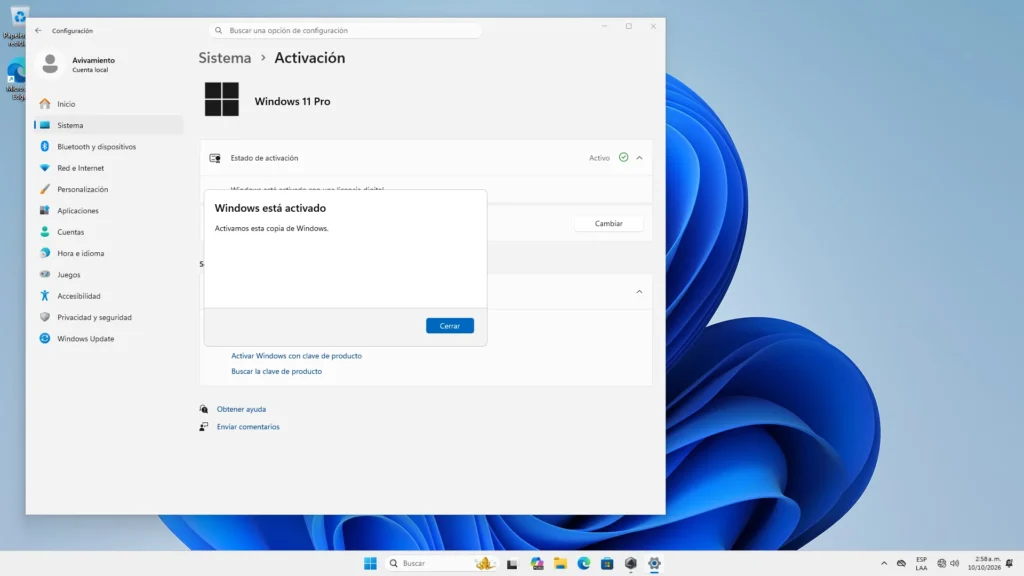Open Privacidad y seguridad settings
The width and height of the screenshot is (1024, 576).
108,317
